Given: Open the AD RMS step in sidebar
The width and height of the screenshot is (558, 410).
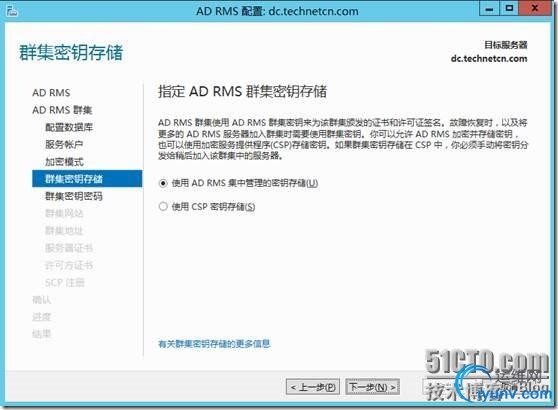Looking at the screenshot, I should pyautogui.click(x=51, y=93).
